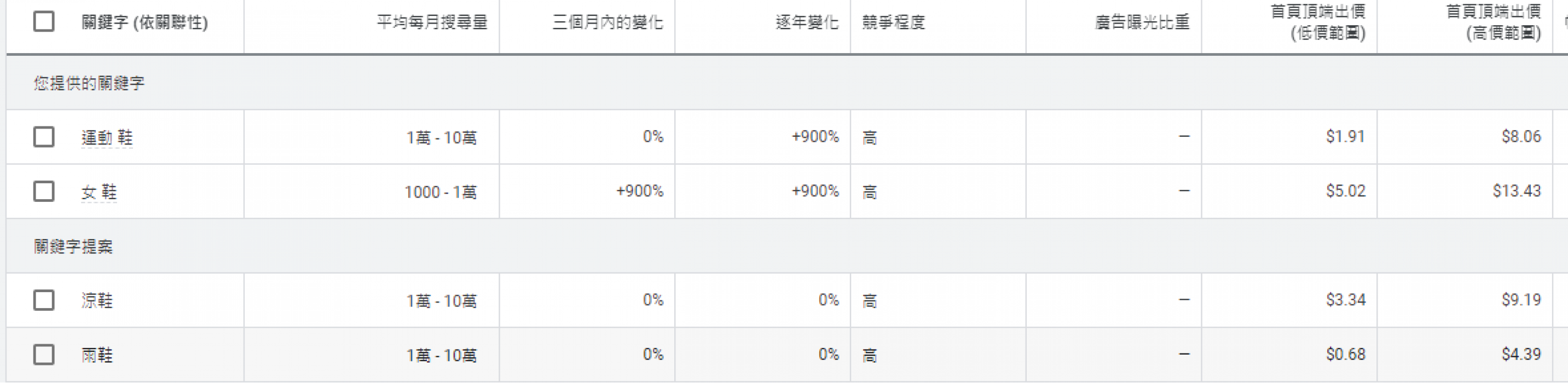Screen dimensions: 1568x383
Task: Select the 涼鞋 keyword checkbox
Action: [44, 300]
